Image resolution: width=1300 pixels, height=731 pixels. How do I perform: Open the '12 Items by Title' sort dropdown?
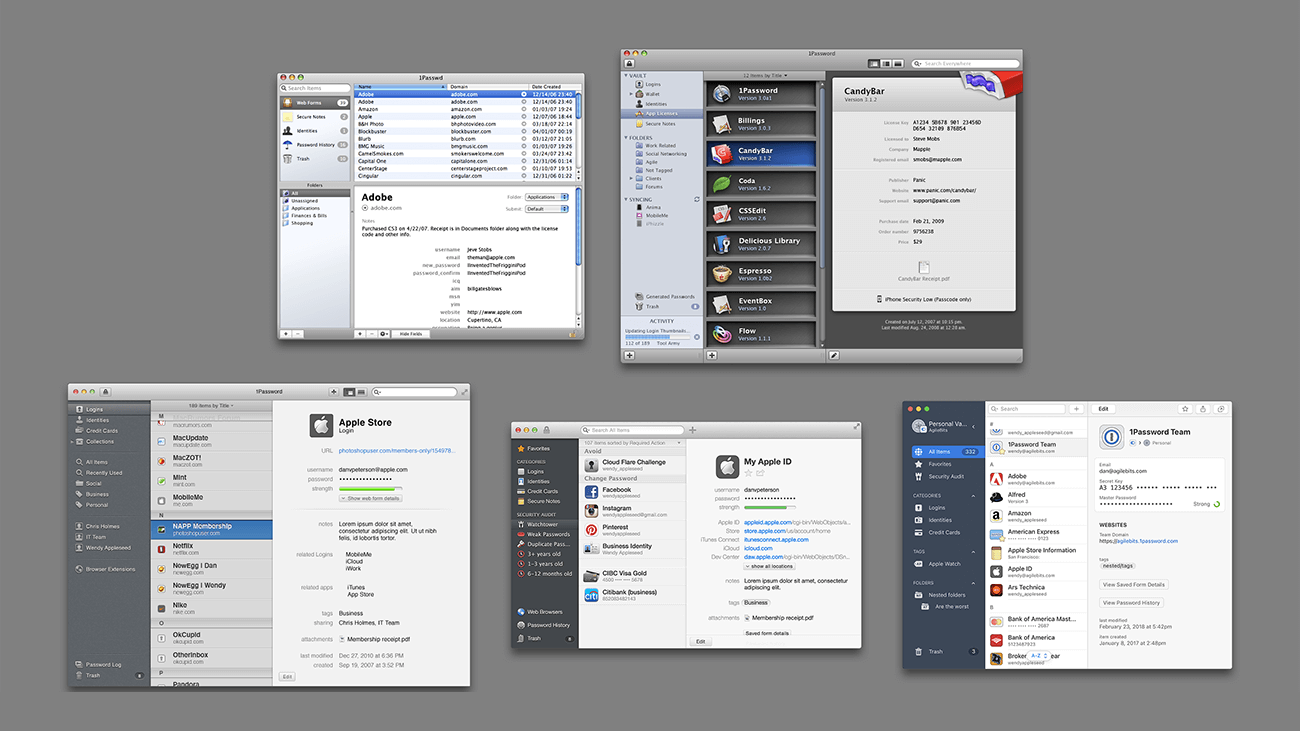(x=765, y=76)
